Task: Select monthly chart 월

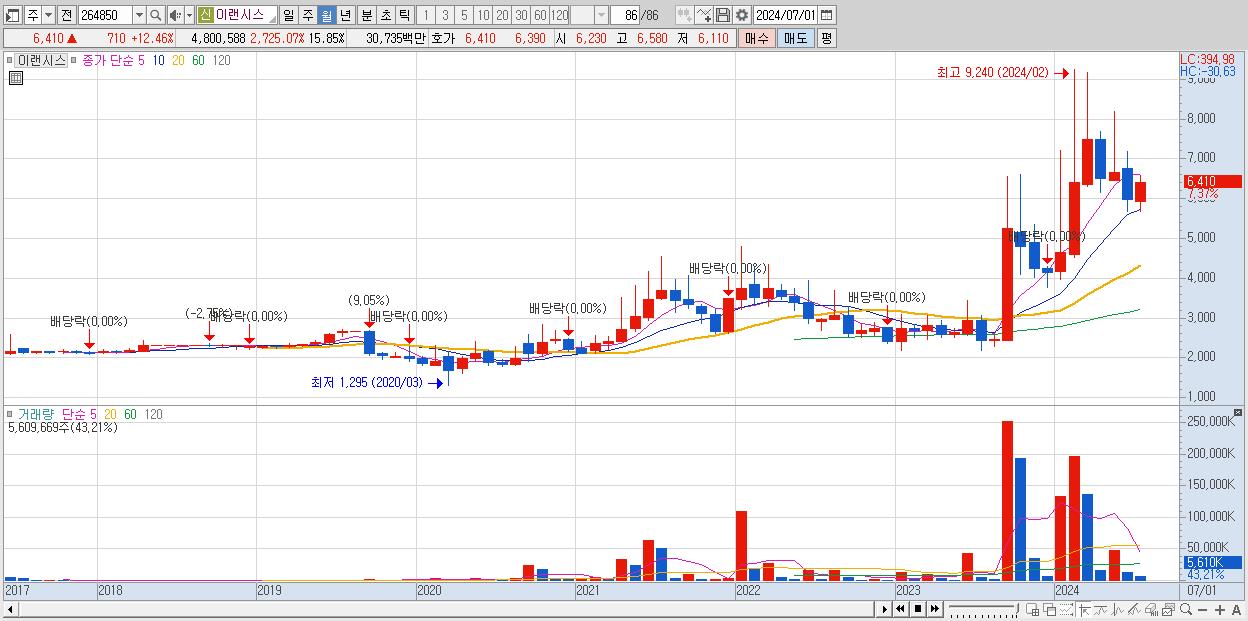Action: (326, 15)
